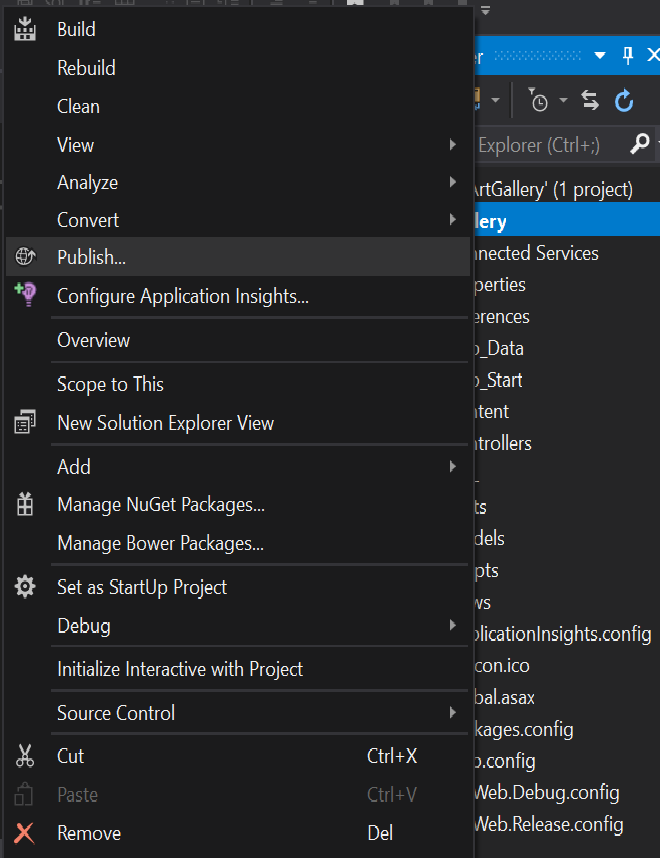
Task: Click the Build icon in context menu
Action: pyautogui.click(x=25, y=29)
